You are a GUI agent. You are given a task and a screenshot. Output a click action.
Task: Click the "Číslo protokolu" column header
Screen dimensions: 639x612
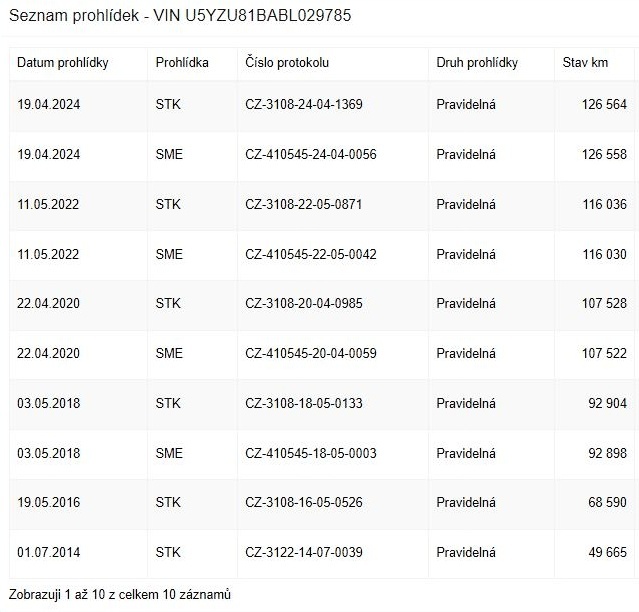(287, 63)
